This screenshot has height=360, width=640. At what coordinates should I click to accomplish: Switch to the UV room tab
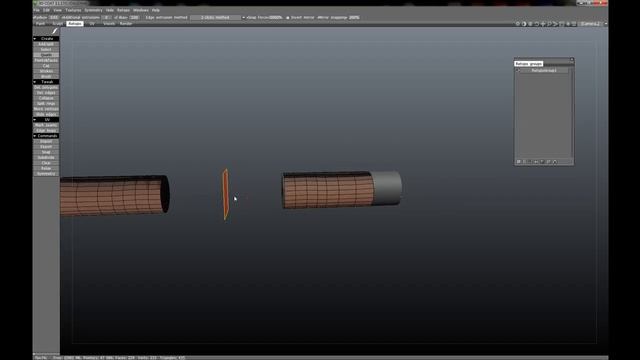coord(92,24)
